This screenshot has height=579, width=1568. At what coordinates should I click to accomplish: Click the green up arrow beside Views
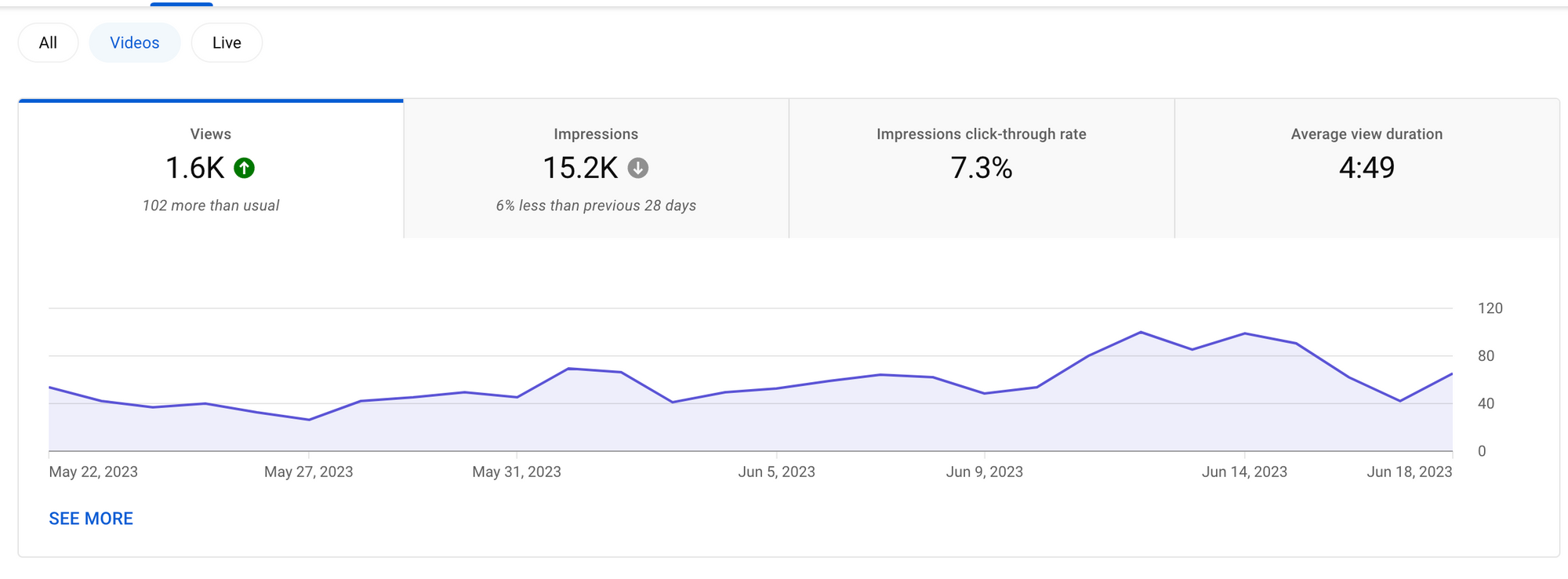click(245, 168)
